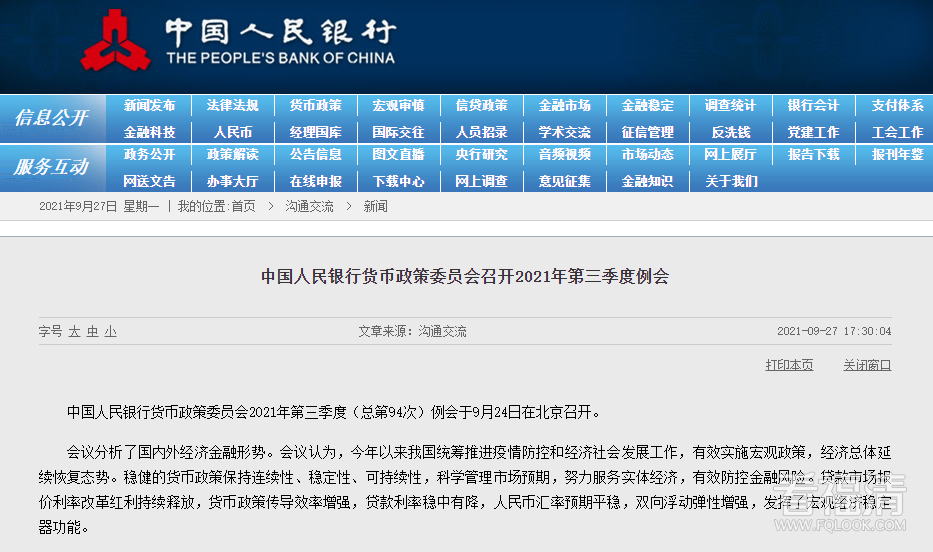
Task: Click 文章来源:沟通交流 text
Action: pos(412,331)
